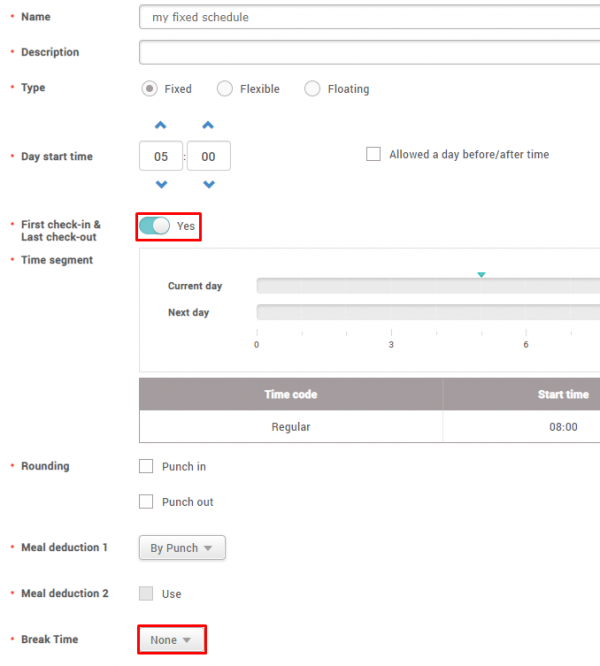
Task: Select the Fixed schedule type
Action: click(149, 89)
